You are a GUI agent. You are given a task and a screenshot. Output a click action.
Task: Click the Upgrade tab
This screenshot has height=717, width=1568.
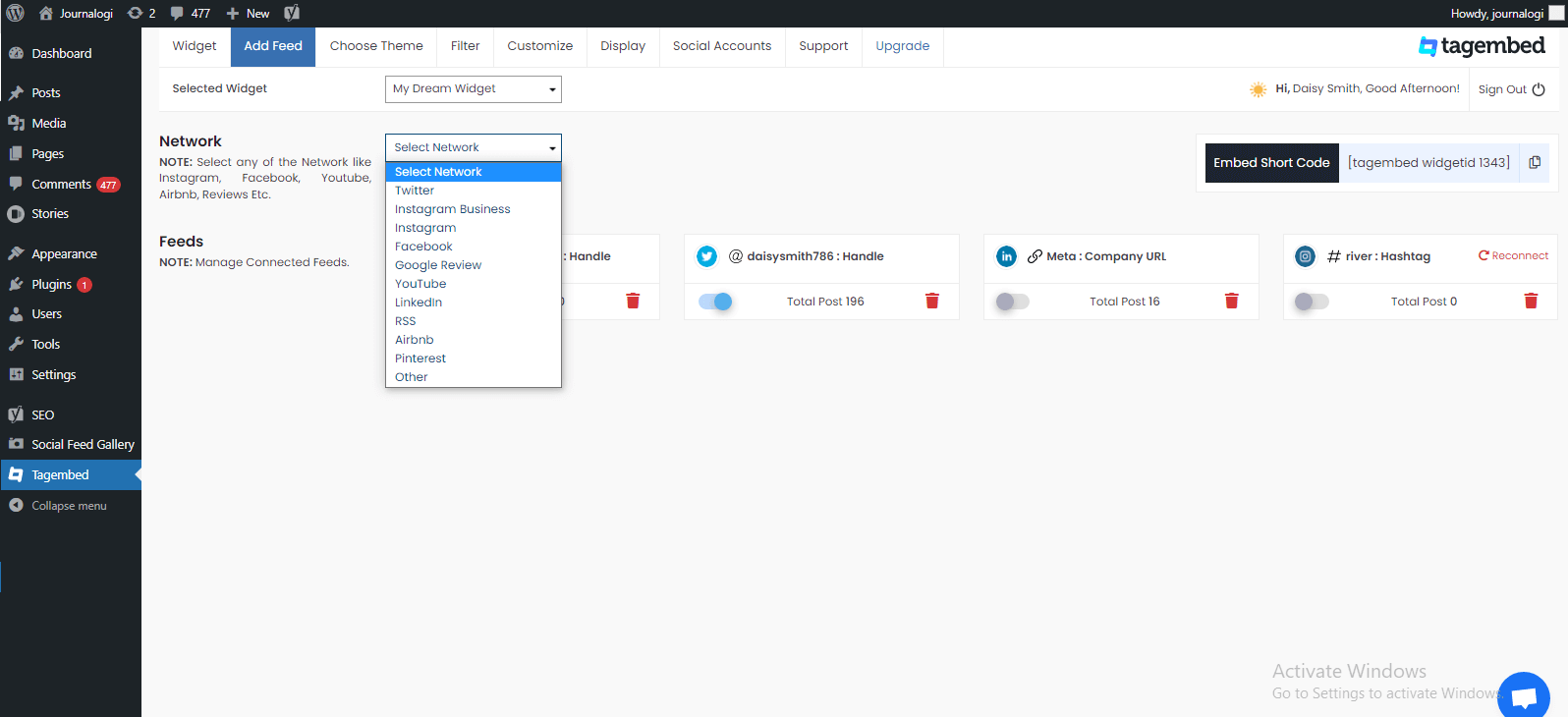click(x=903, y=46)
